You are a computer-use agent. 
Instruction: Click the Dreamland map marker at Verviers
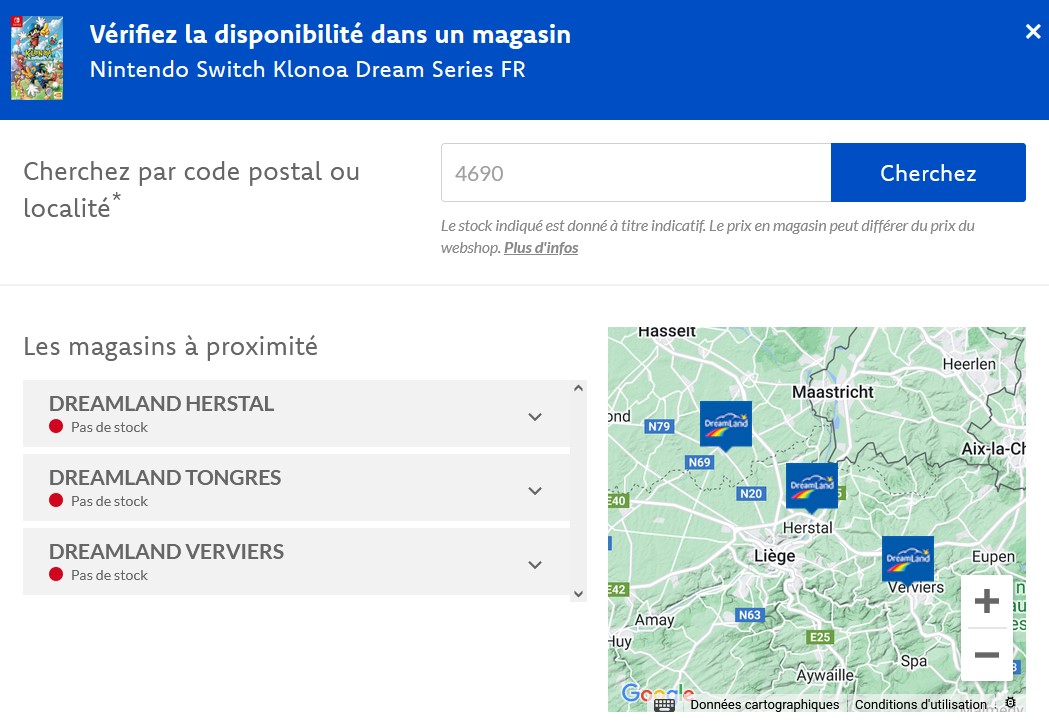908,559
